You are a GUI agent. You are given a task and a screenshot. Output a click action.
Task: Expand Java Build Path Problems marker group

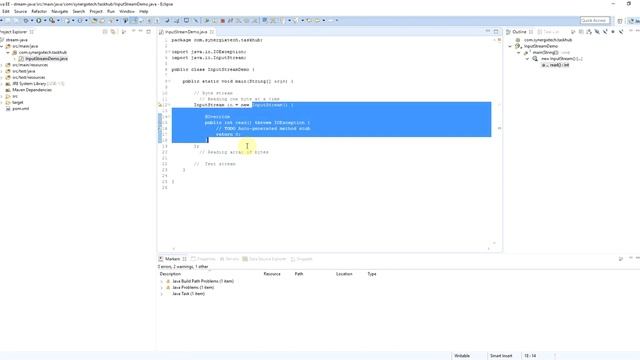(162, 282)
